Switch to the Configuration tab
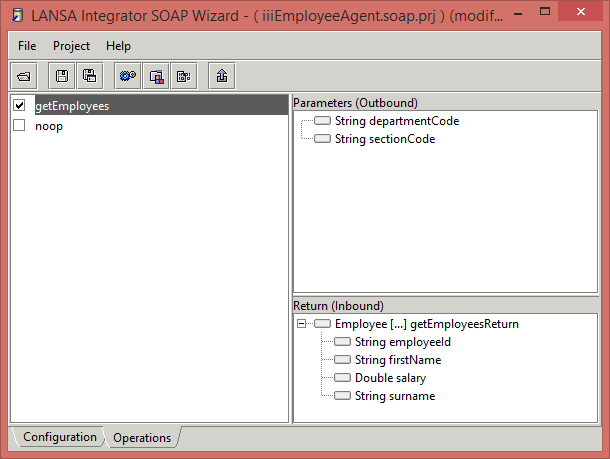The width and height of the screenshot is (610, 459). pyautogui.click(x=60, y=437)
